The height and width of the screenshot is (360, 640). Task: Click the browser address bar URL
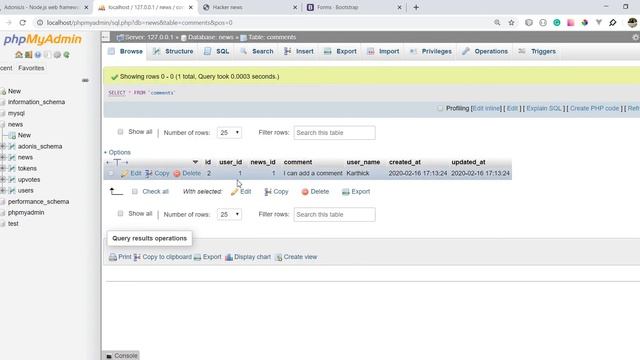point(140,23)
